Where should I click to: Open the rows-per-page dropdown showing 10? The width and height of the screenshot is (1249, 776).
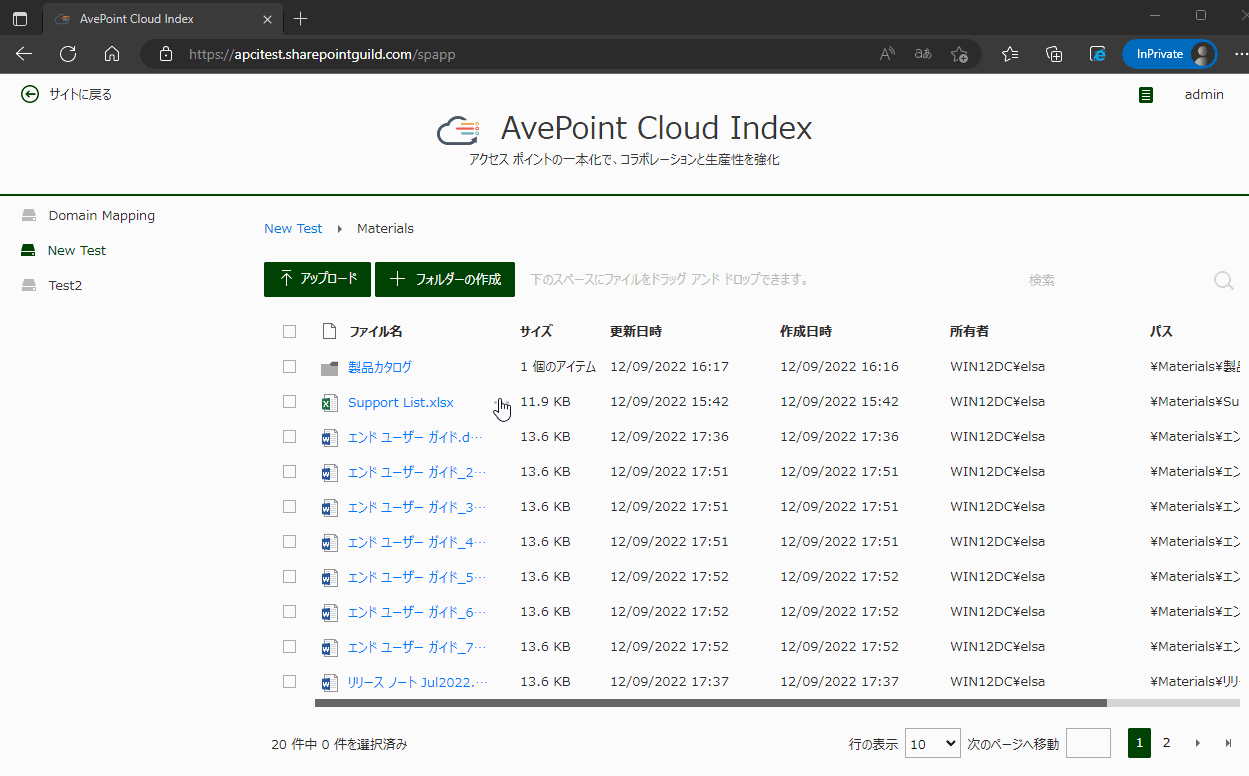click(932, 743)
